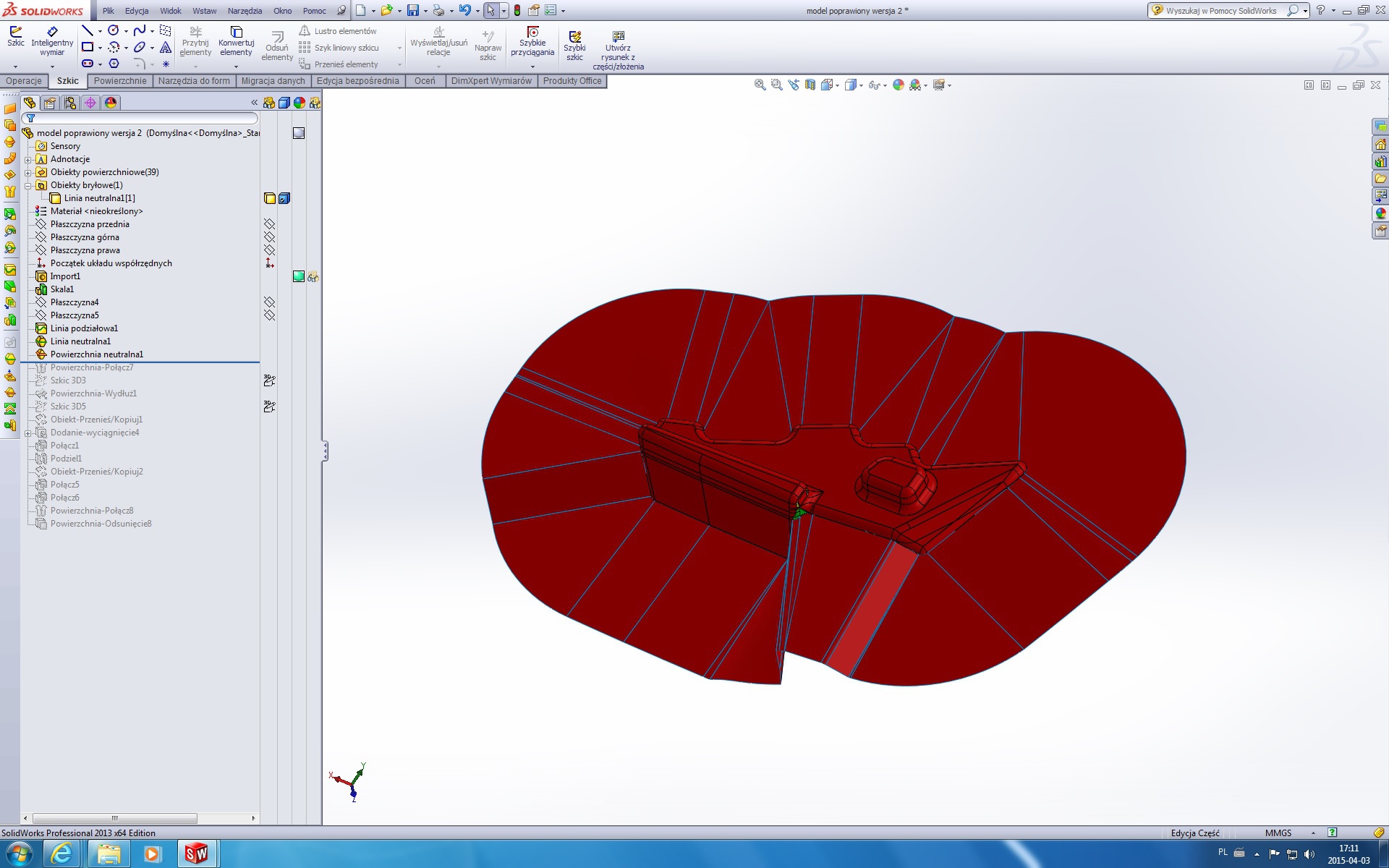The height and width of the screenshot is (868, 1389).
Task: Expand the Adnotacje tree node
Action: 28,159
